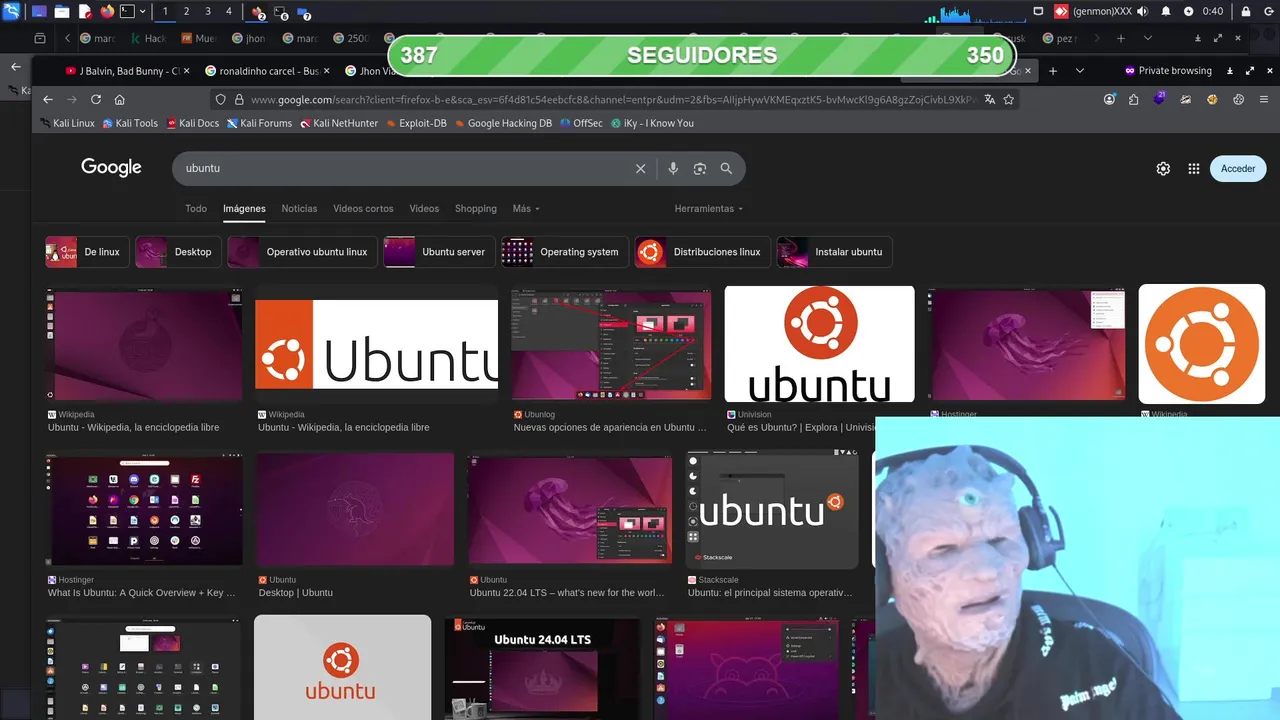Viewport: 1280px width, 720px height.
Task: Switch to workspace 4
Action: (229, 11)
